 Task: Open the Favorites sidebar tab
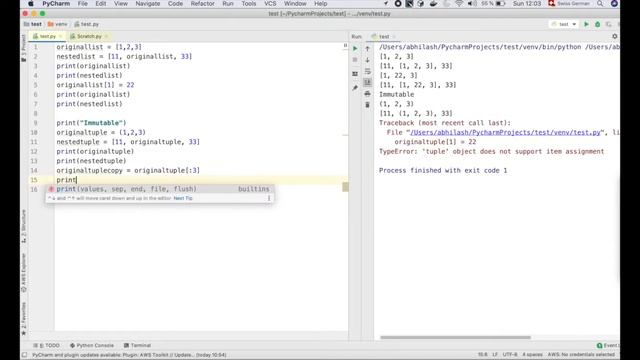(x=24, y=318)
